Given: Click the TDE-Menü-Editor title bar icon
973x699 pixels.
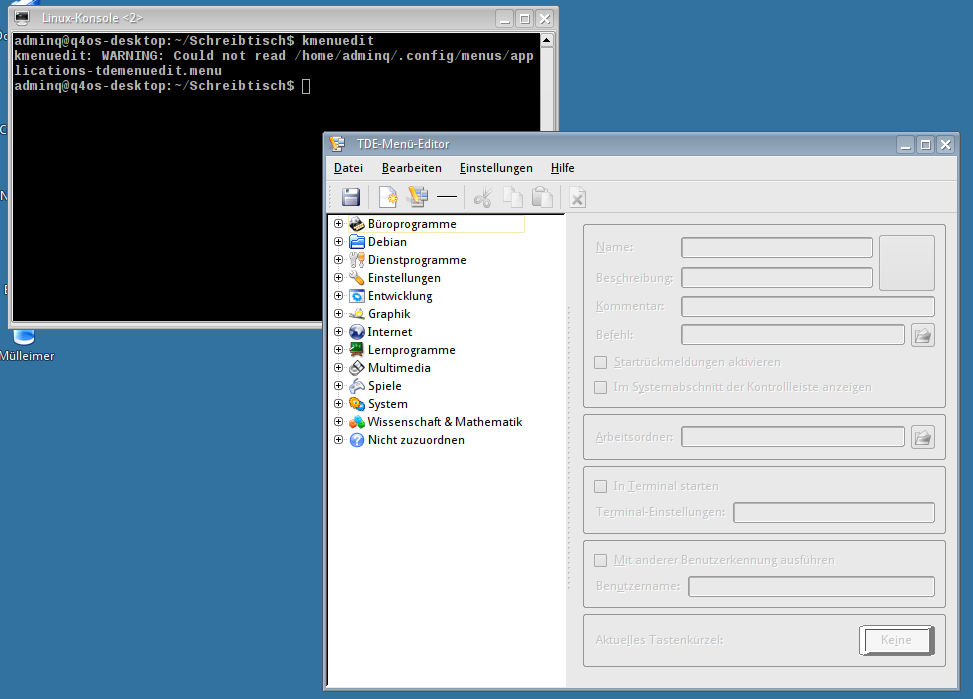Looking at the screenshot, I should point(337,144).
